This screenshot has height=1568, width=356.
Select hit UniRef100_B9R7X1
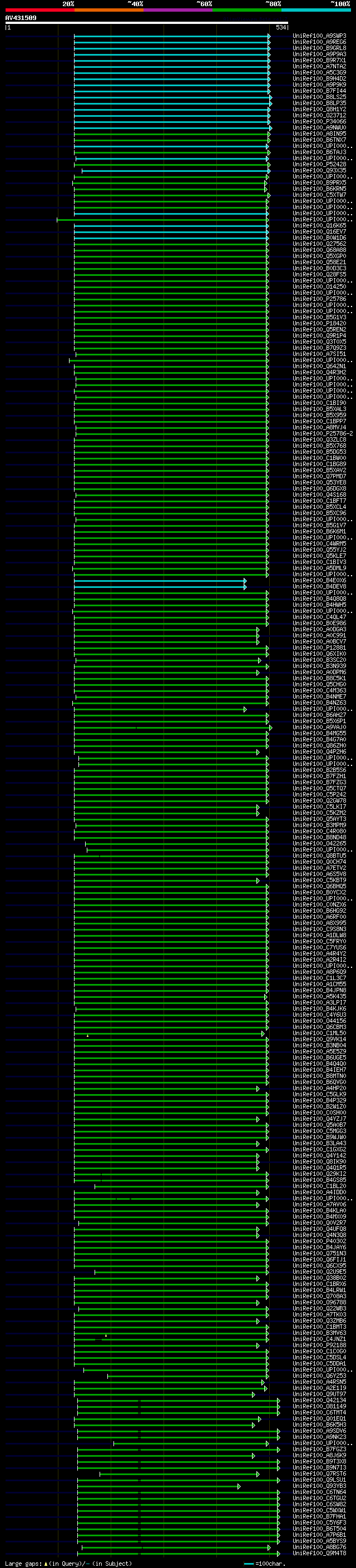point(319,60)
